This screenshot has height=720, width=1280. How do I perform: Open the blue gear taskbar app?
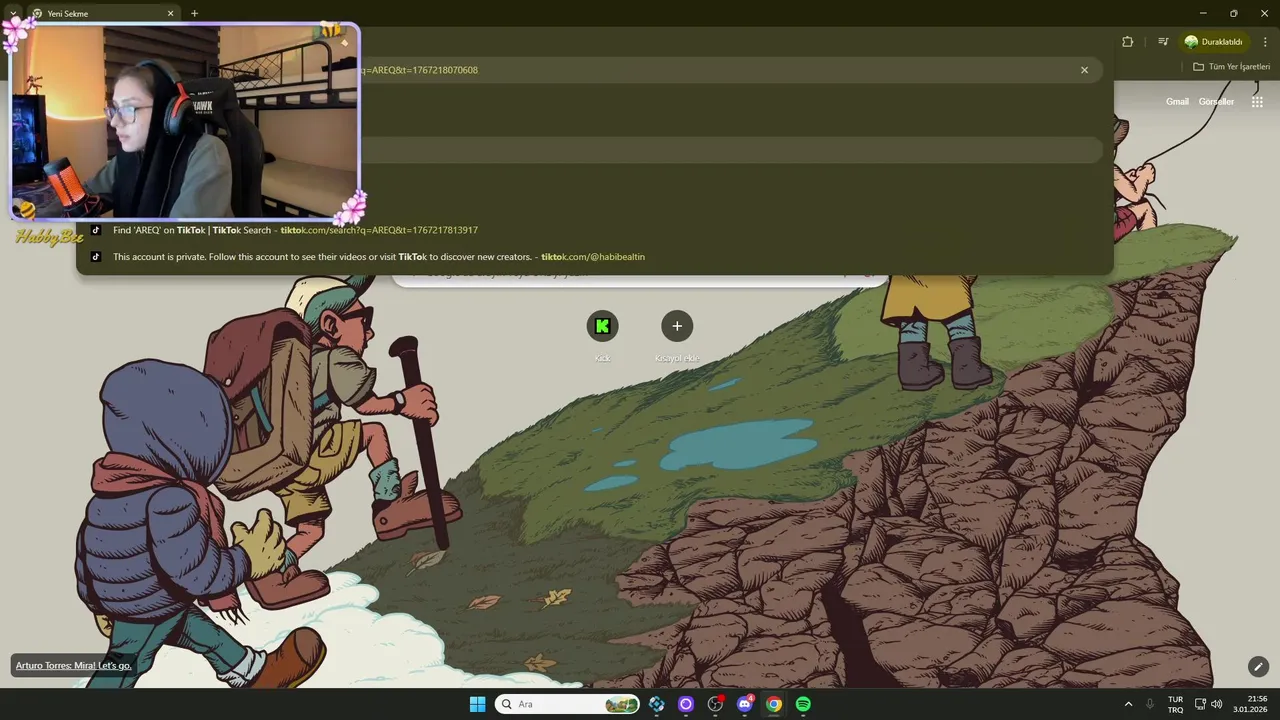[657, 704]
